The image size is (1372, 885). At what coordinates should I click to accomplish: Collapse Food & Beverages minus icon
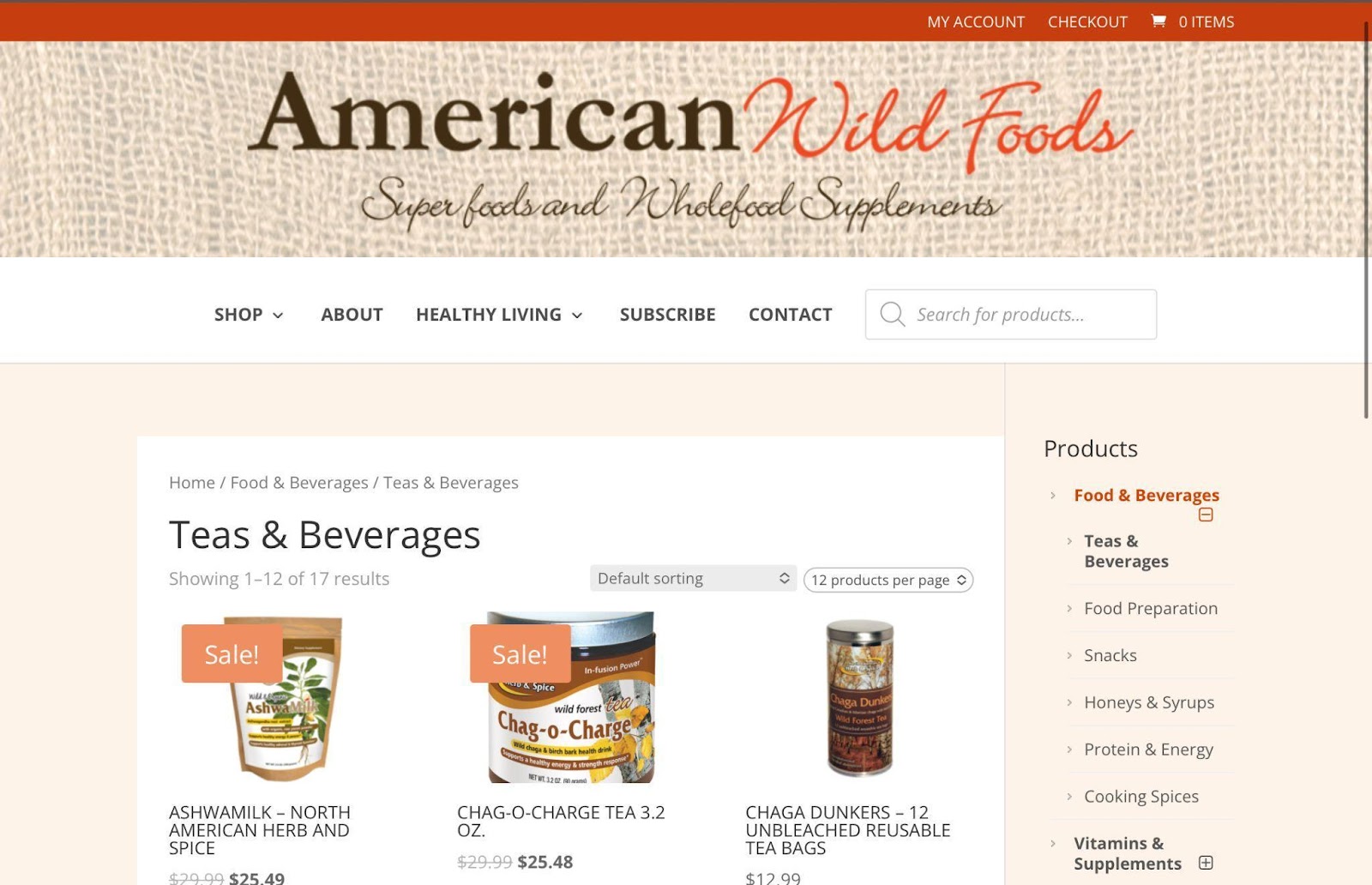(x=1206, y=515)
